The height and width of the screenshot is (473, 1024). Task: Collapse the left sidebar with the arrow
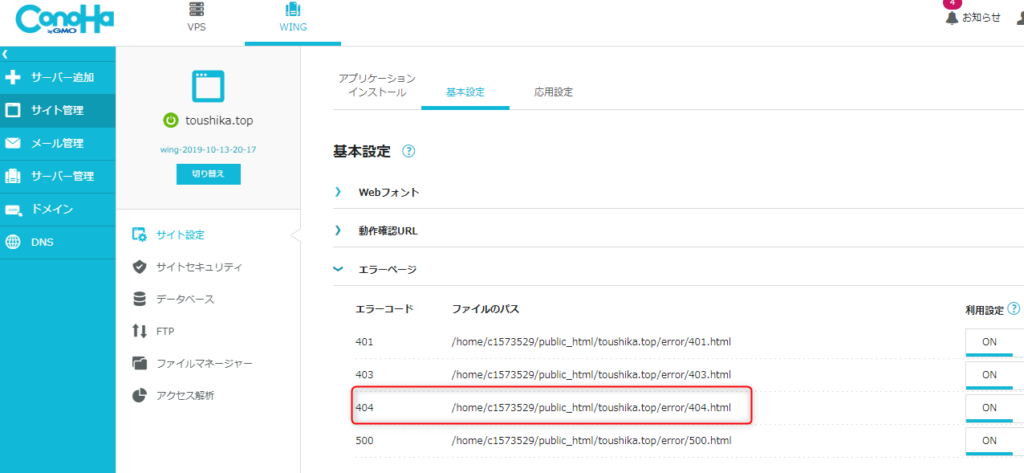[x=6, y=54]
